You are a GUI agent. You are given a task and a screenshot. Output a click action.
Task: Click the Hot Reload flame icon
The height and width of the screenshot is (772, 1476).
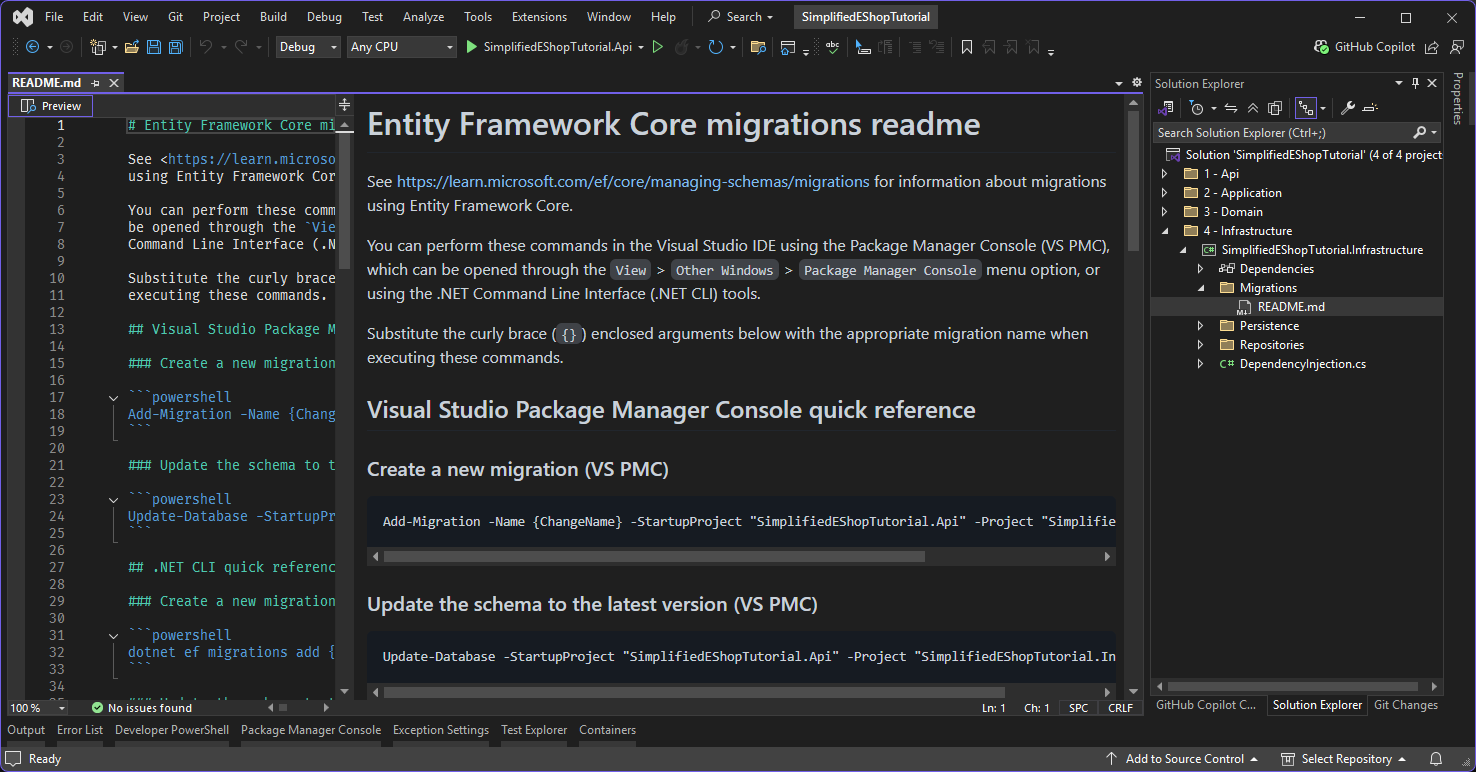[x=681, y=47]
